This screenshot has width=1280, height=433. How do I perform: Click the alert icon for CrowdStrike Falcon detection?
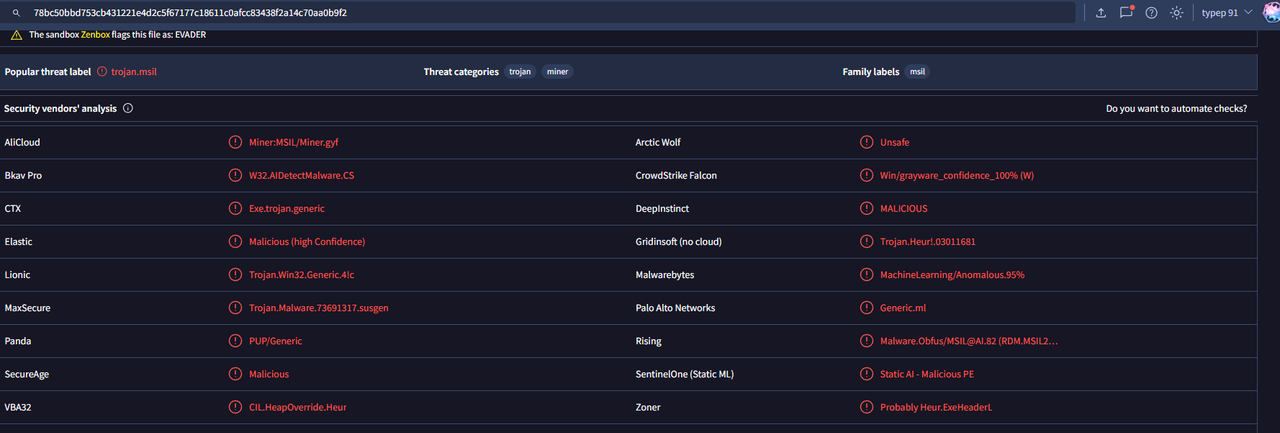point(866,175)
